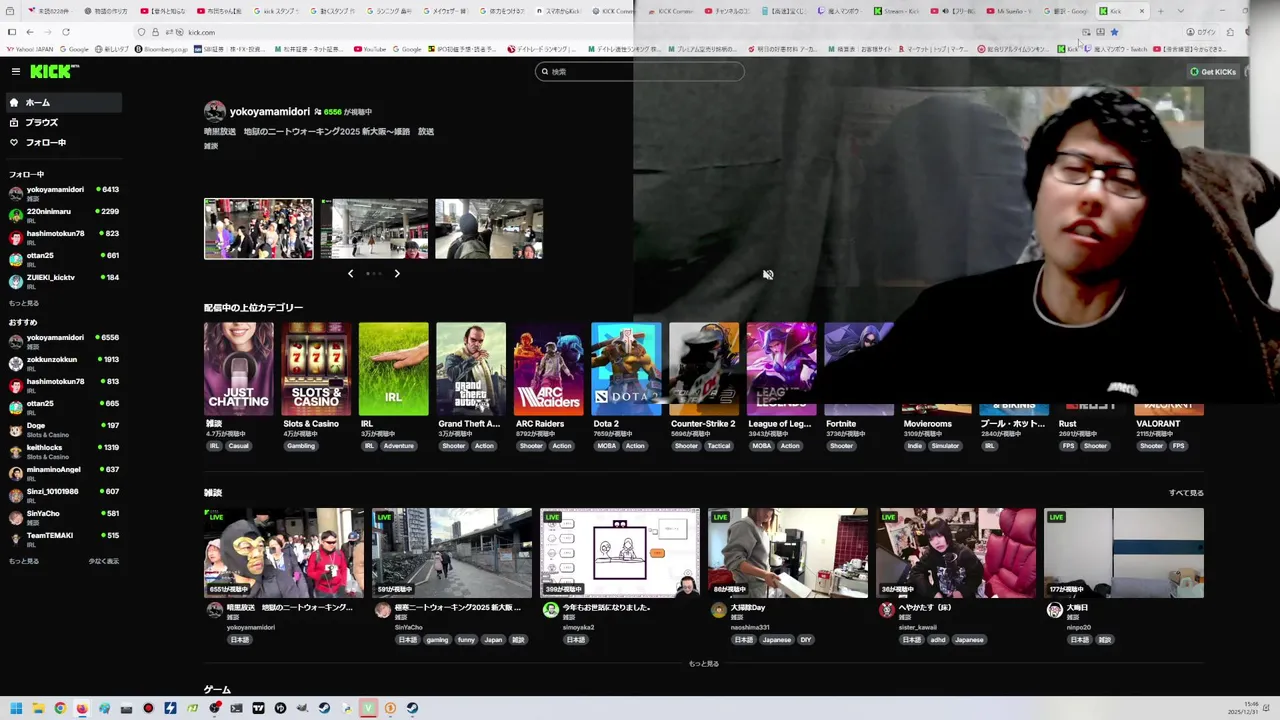Open simoyaka2 live stream thumbnail
Viewport: 1280px width, 720px height.
click(620, 553)
